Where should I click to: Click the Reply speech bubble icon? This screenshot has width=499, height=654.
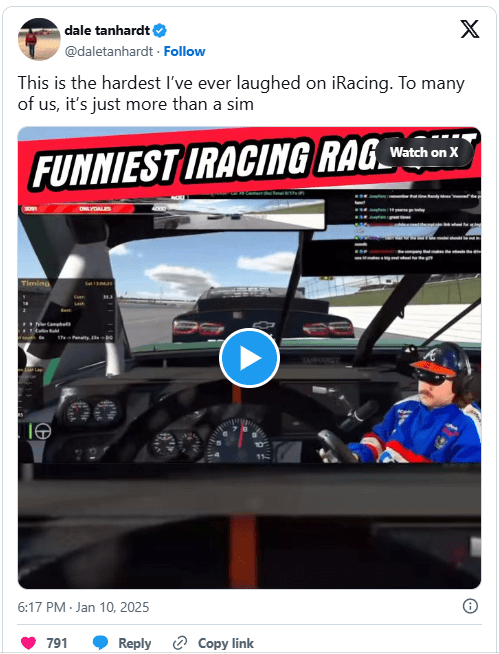coord(100,643)
